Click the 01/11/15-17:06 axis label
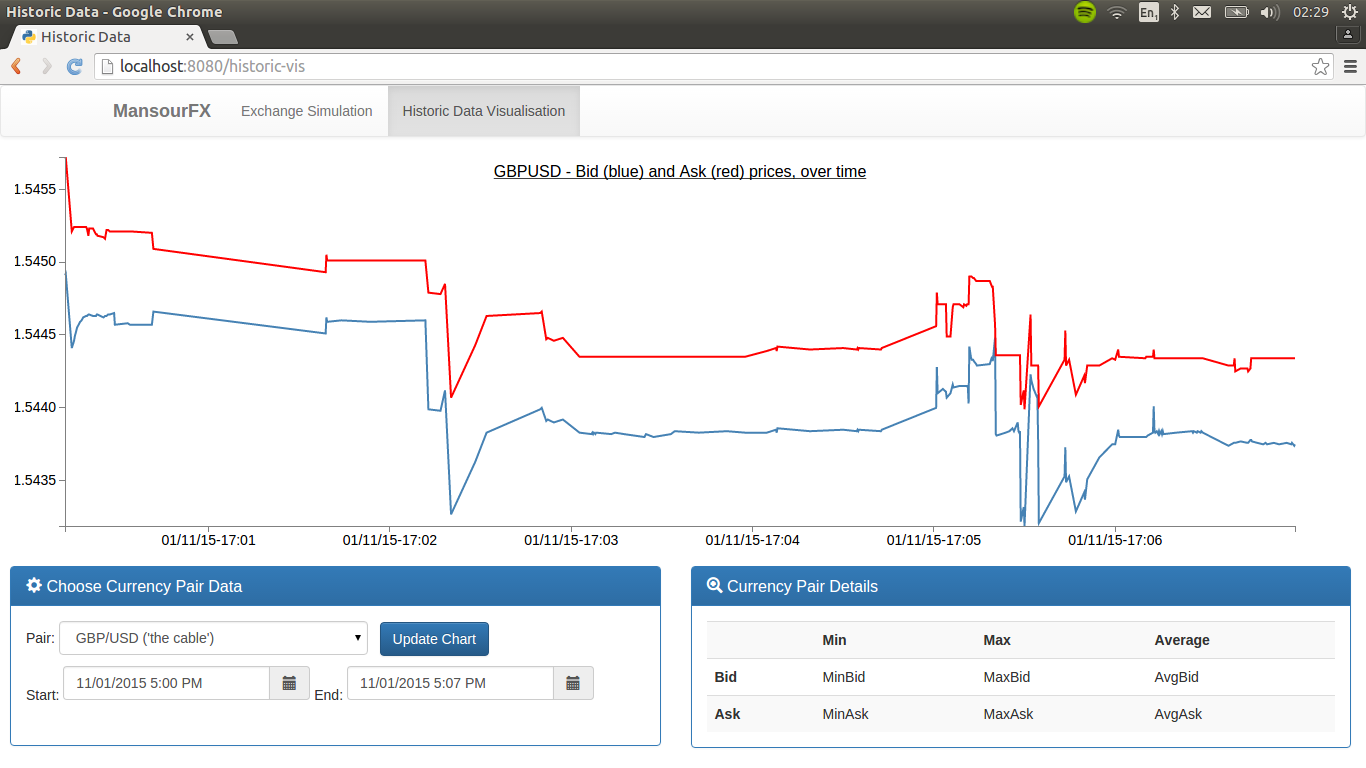 1115,540
